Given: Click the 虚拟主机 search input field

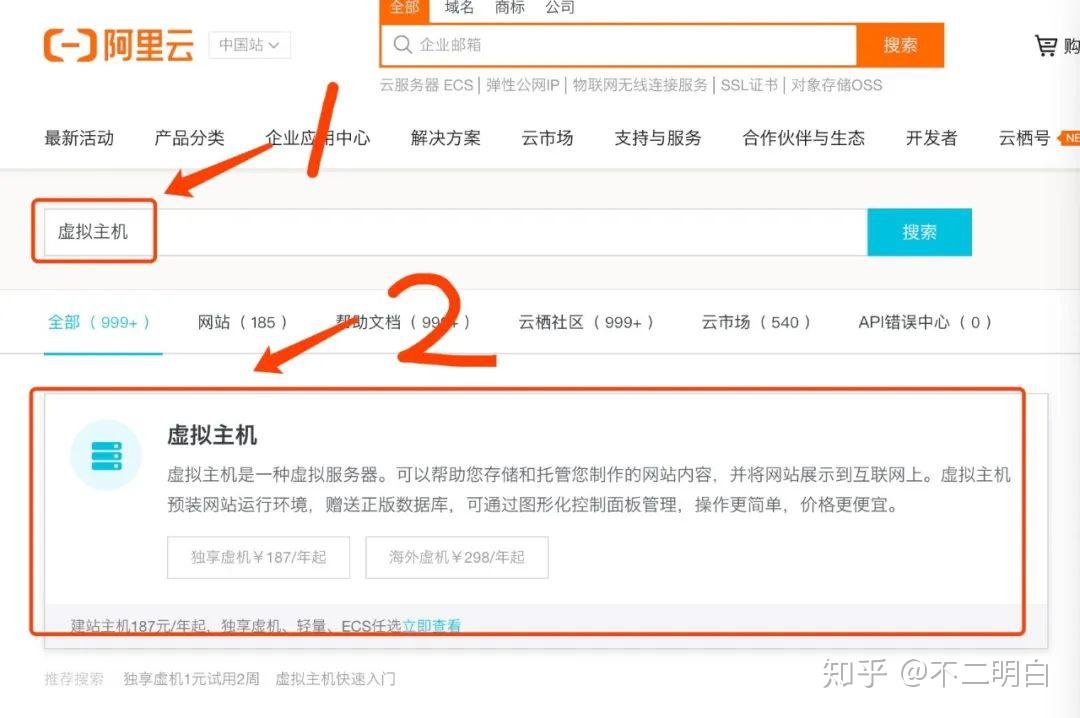Looking at the screenshot, I should point(455,232).
